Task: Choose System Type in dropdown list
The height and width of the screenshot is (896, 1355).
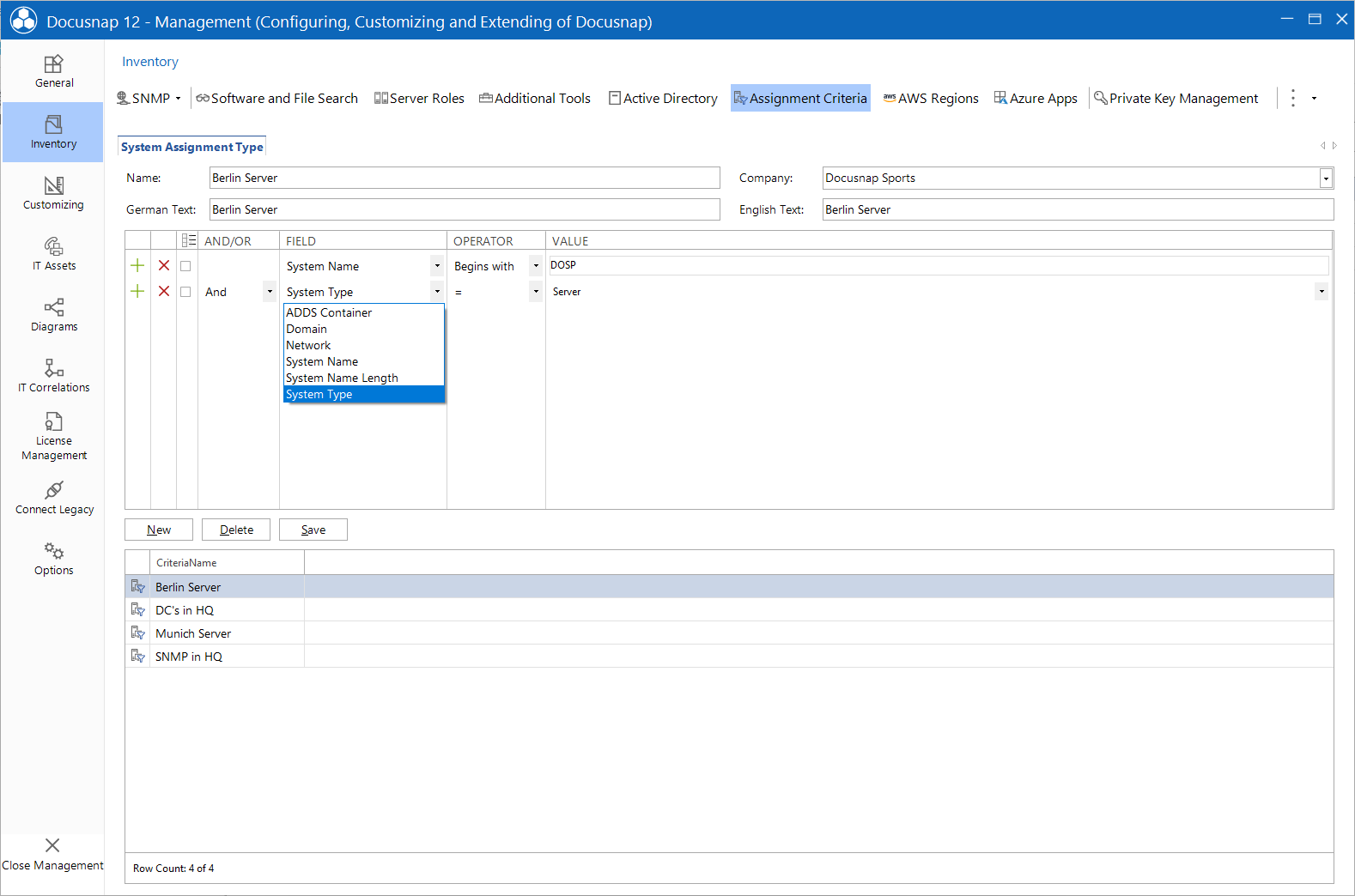Action: click(364, 394)
